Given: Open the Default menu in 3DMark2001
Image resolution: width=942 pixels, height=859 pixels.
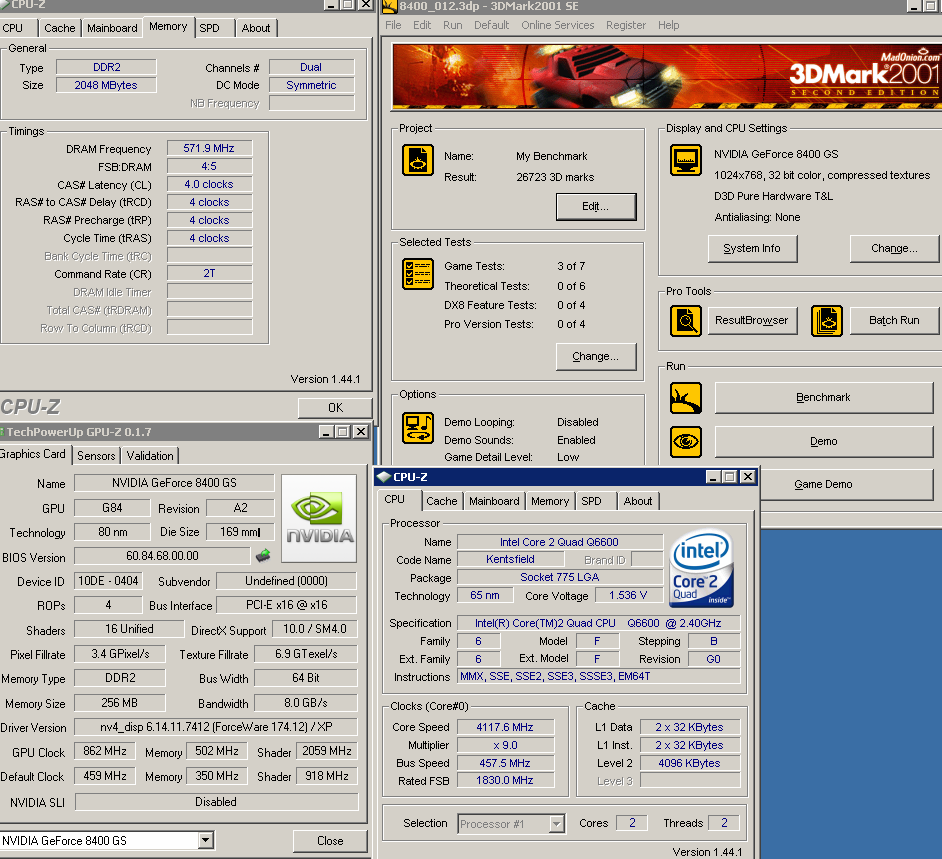Looking at the screenshot, I should click(491, 25).
